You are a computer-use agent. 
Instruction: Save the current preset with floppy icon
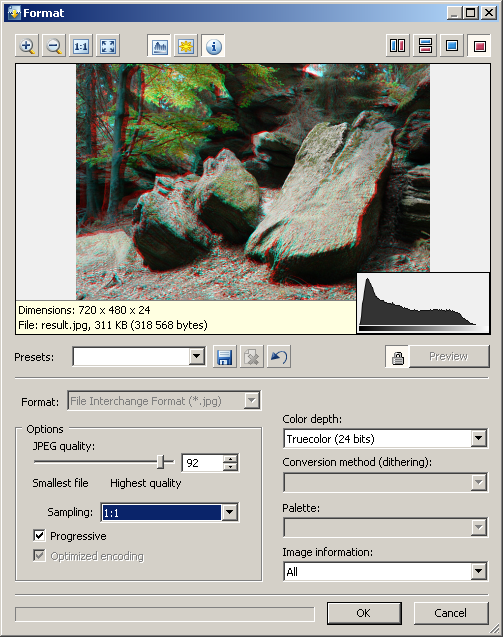click(224, 357)
